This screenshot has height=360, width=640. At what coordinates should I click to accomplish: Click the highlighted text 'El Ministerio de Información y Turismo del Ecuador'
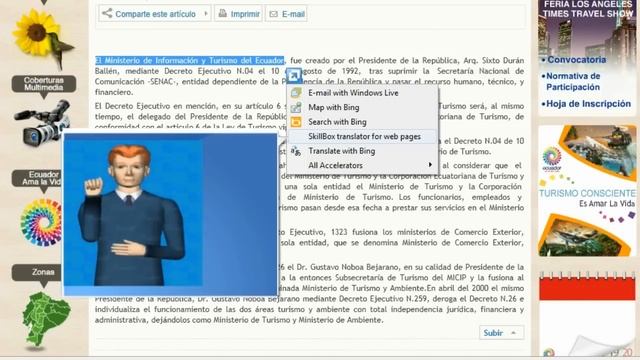click(189, 60)
